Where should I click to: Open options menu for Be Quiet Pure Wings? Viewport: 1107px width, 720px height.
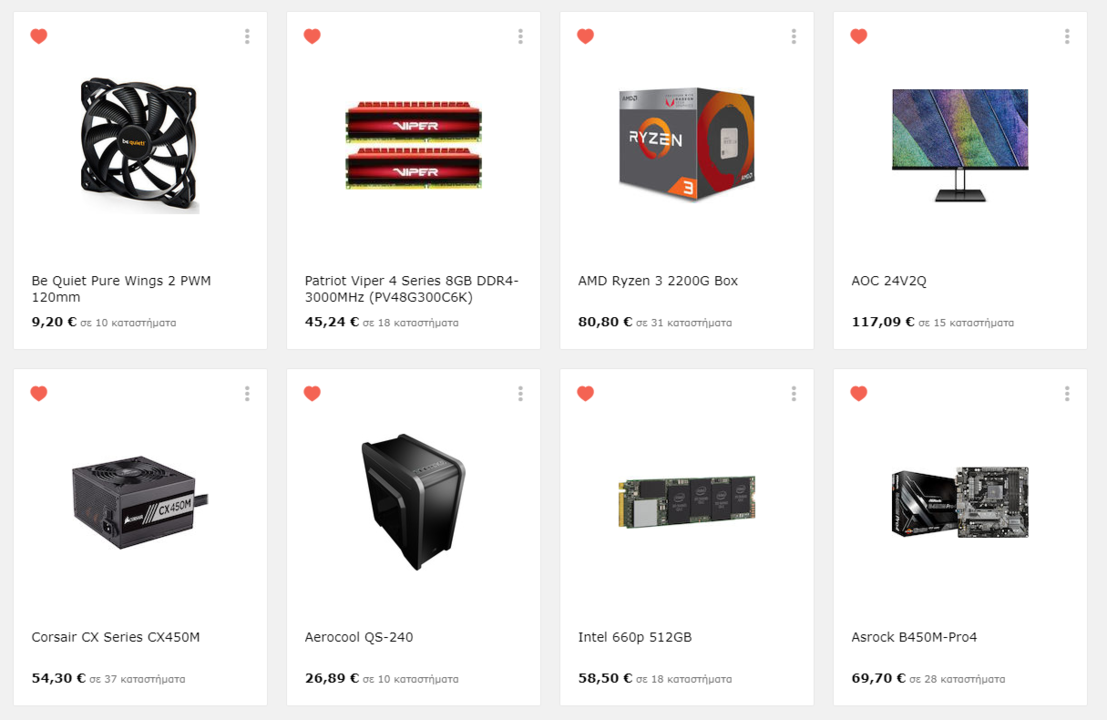click(247, 37)
